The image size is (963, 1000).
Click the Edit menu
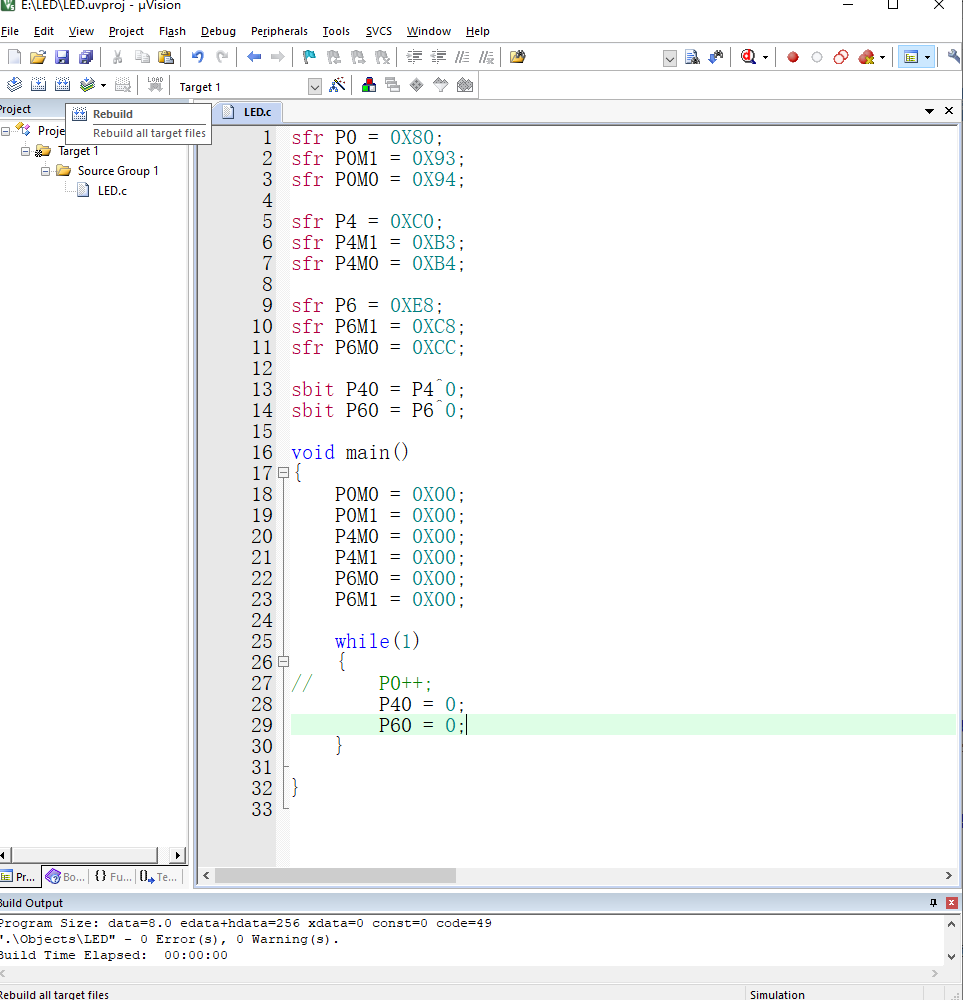(x=43, y=31)
